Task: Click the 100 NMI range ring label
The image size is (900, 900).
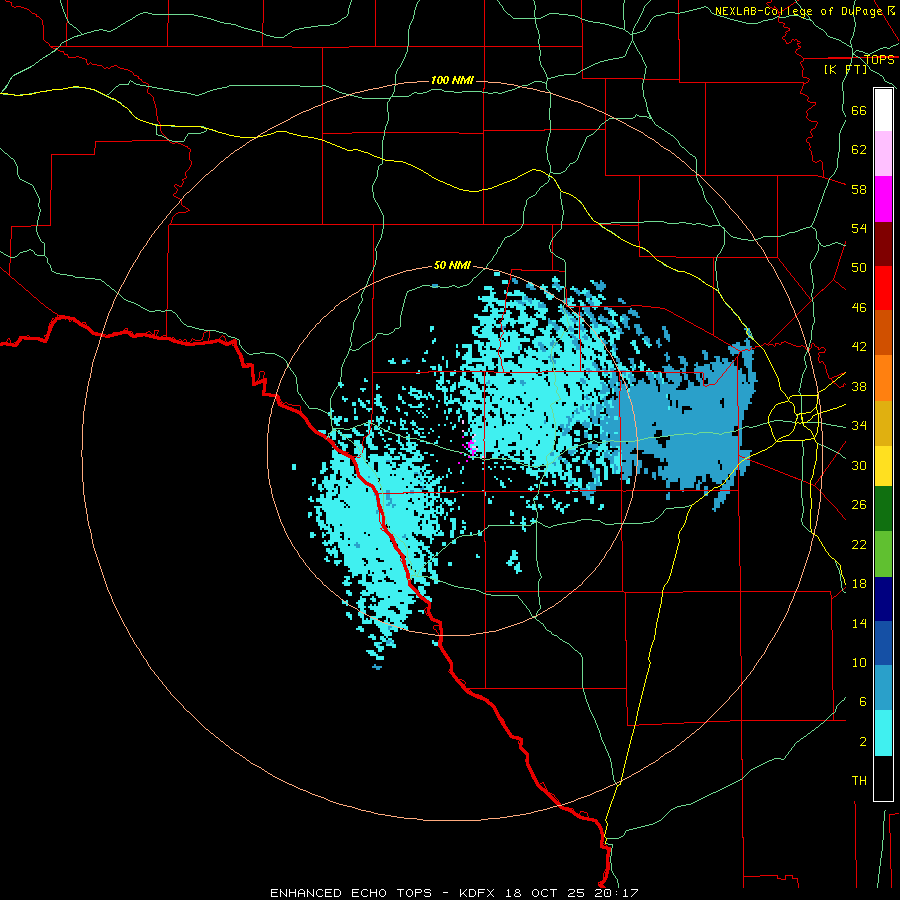Action: pos(452,80)
